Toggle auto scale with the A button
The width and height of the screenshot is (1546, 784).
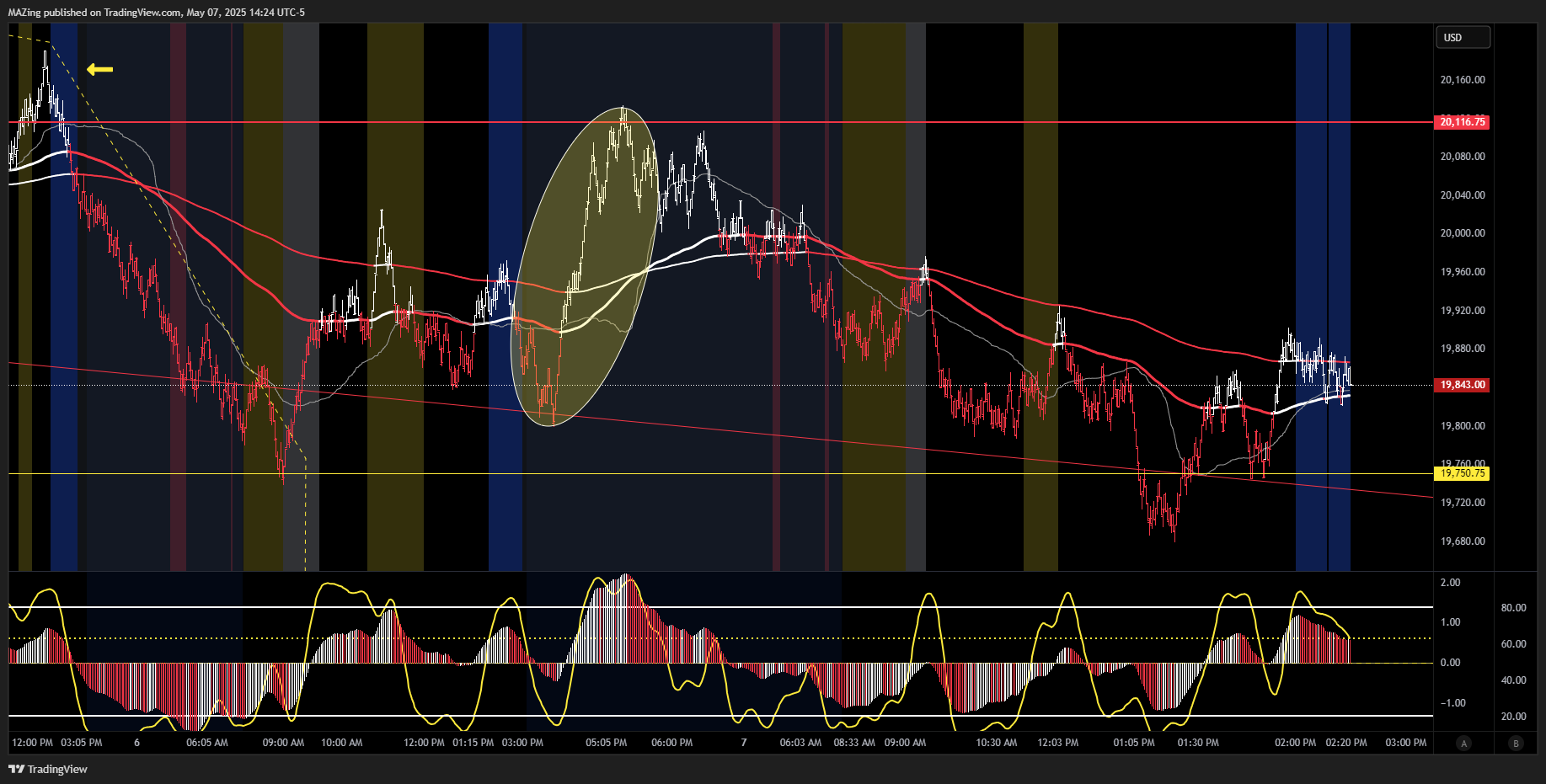click(x=1464, y=743)
